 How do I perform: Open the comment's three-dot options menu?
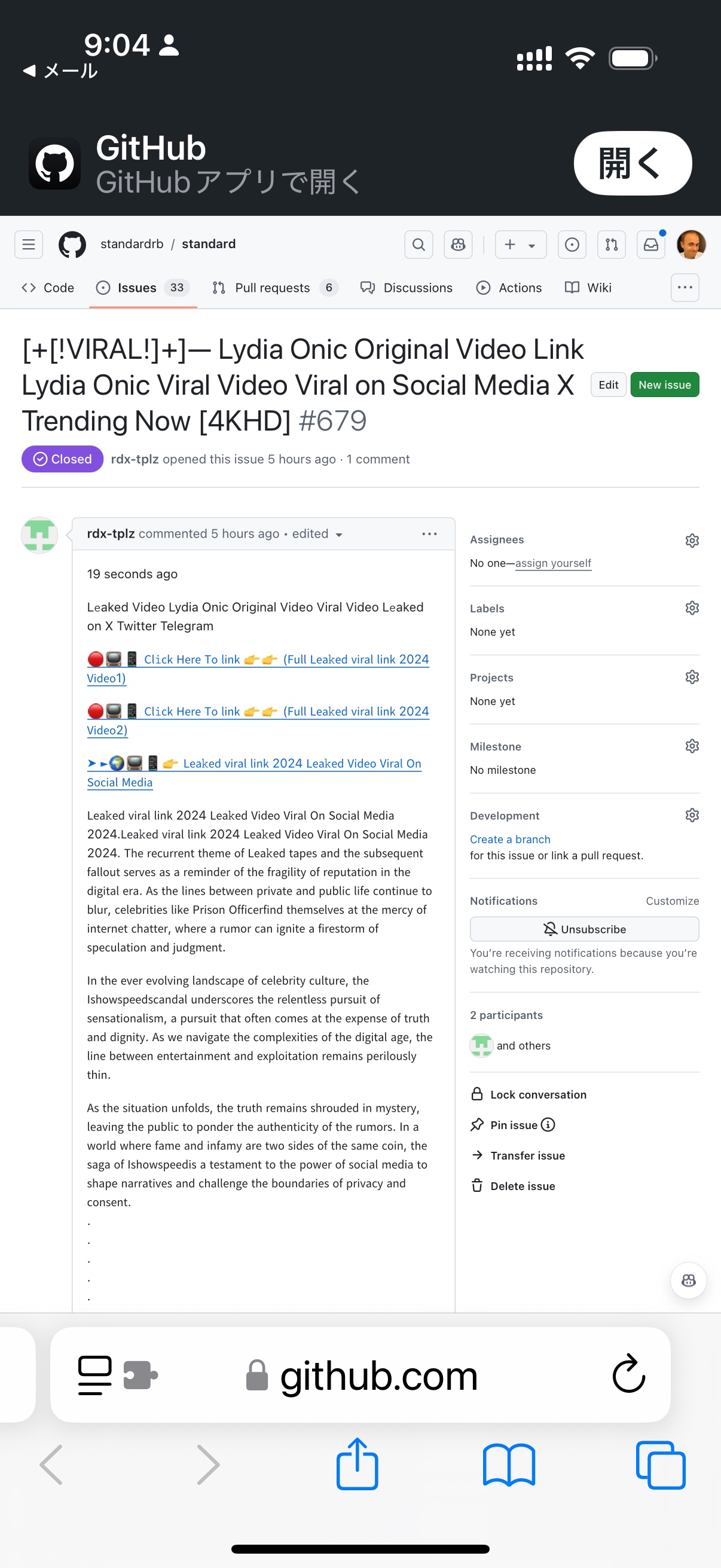click(x=429, y=534)
